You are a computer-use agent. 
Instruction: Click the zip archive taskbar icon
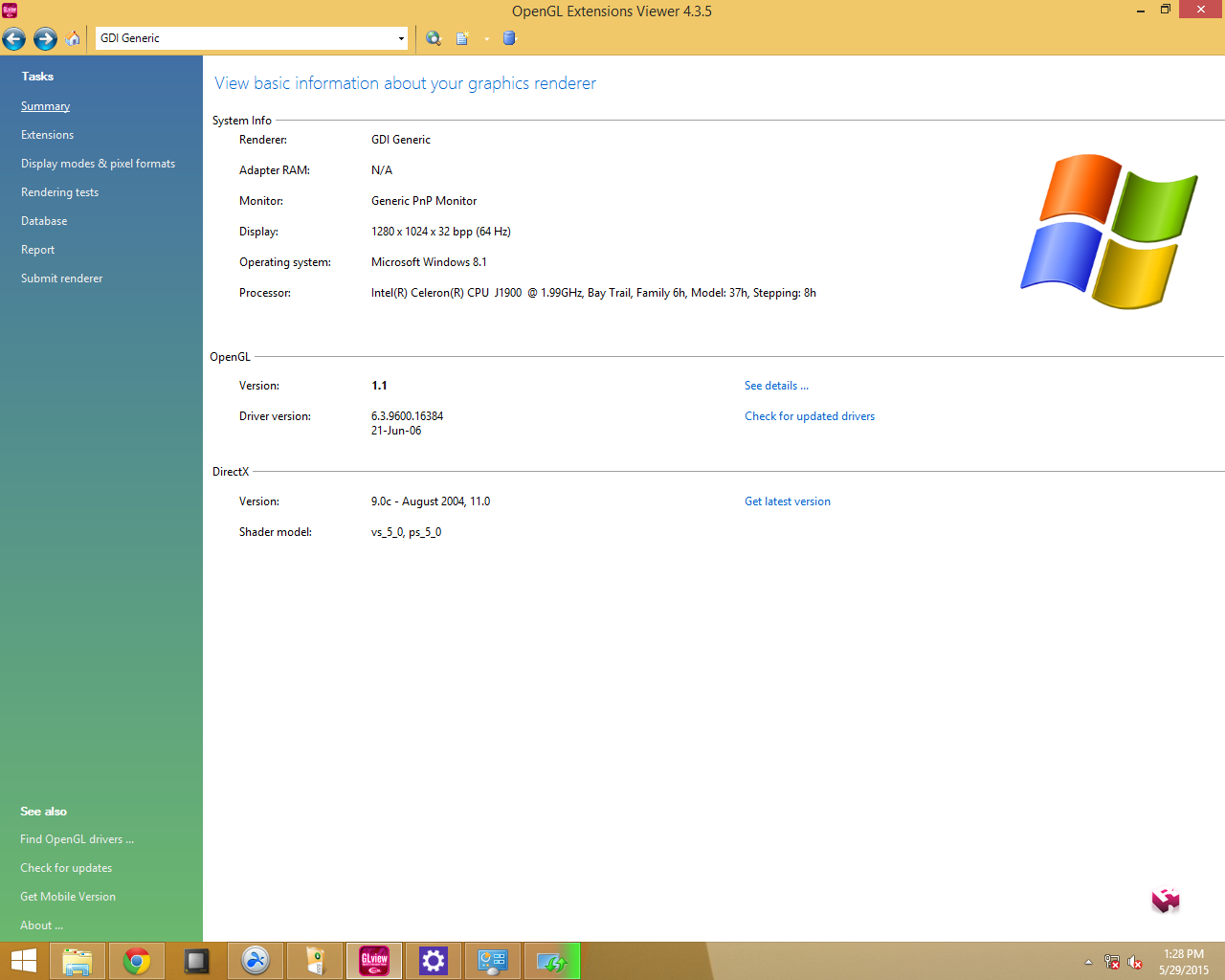315,961
